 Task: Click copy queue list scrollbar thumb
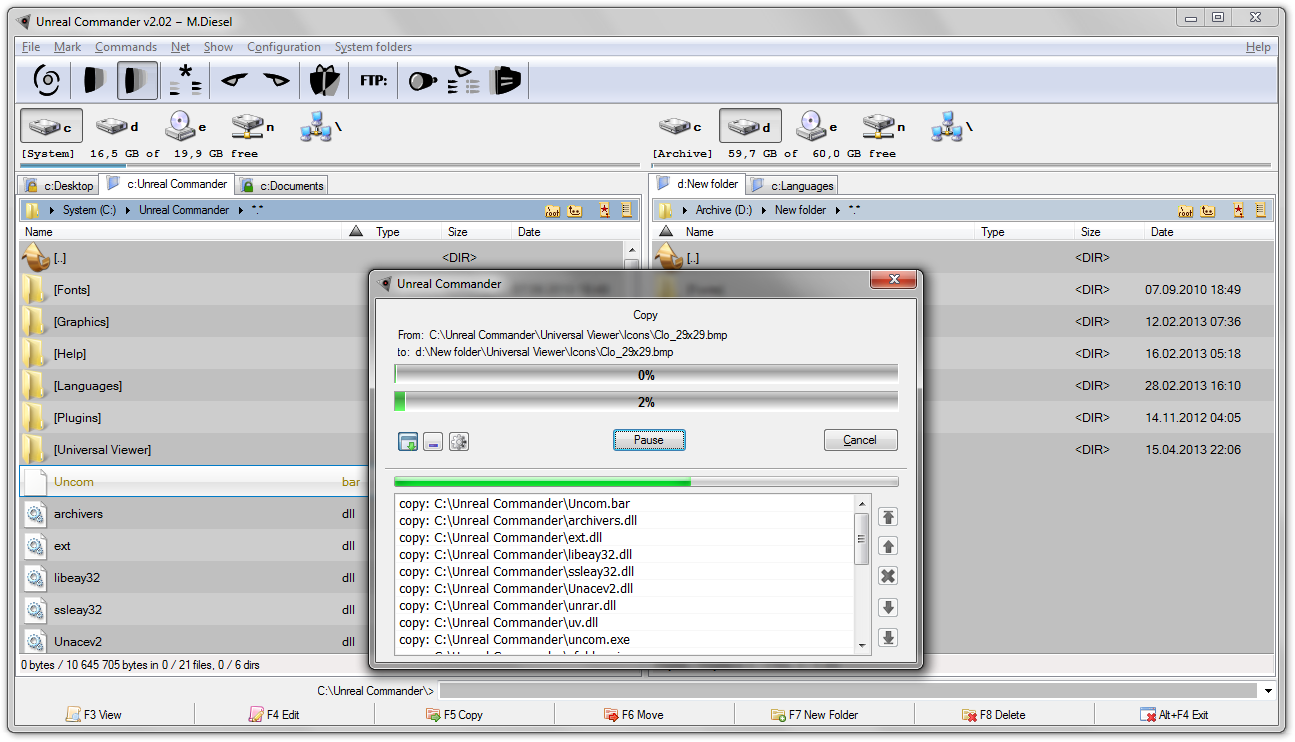coord(861,539)
